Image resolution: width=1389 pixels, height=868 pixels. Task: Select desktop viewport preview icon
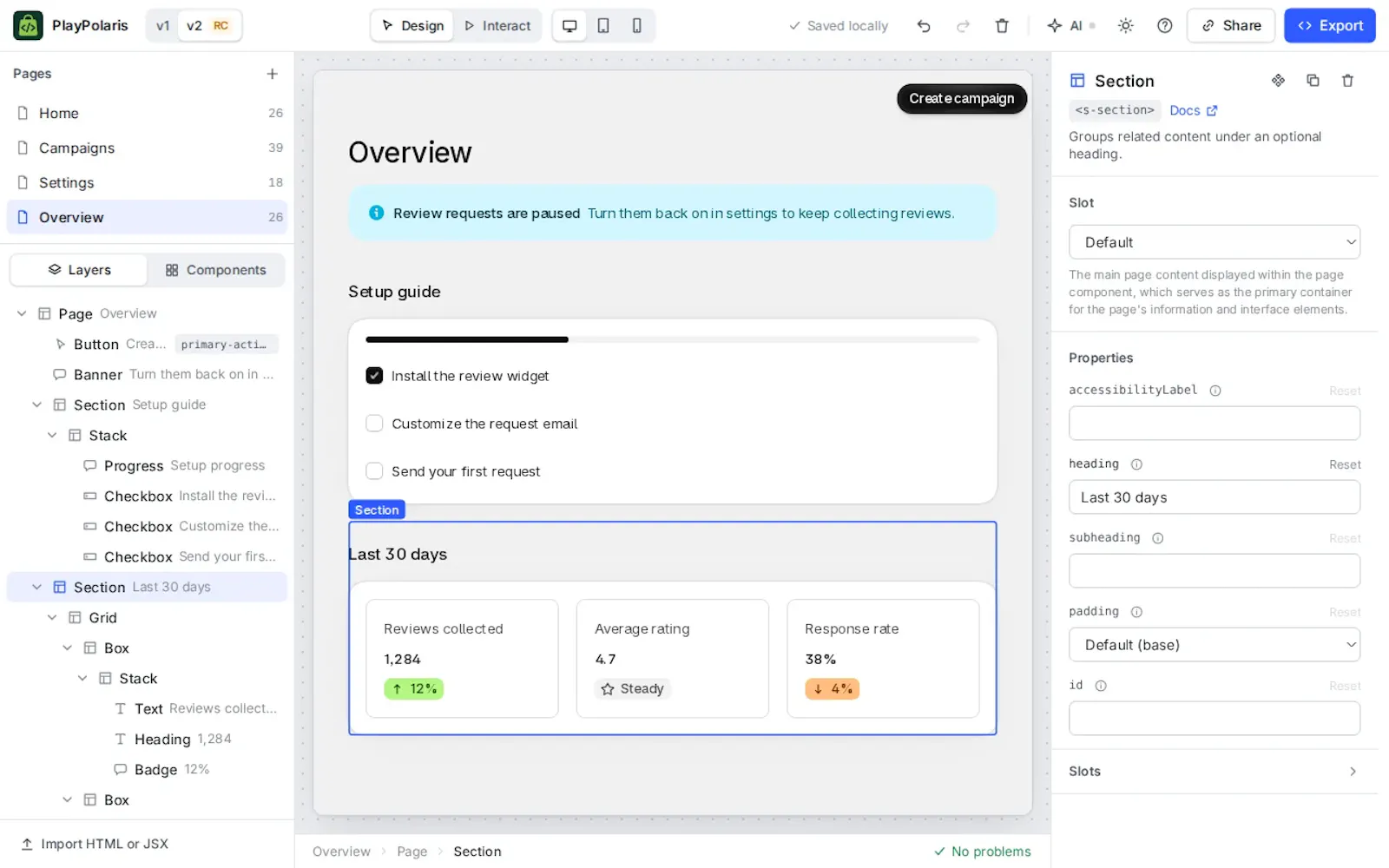(x=569, y=26)
